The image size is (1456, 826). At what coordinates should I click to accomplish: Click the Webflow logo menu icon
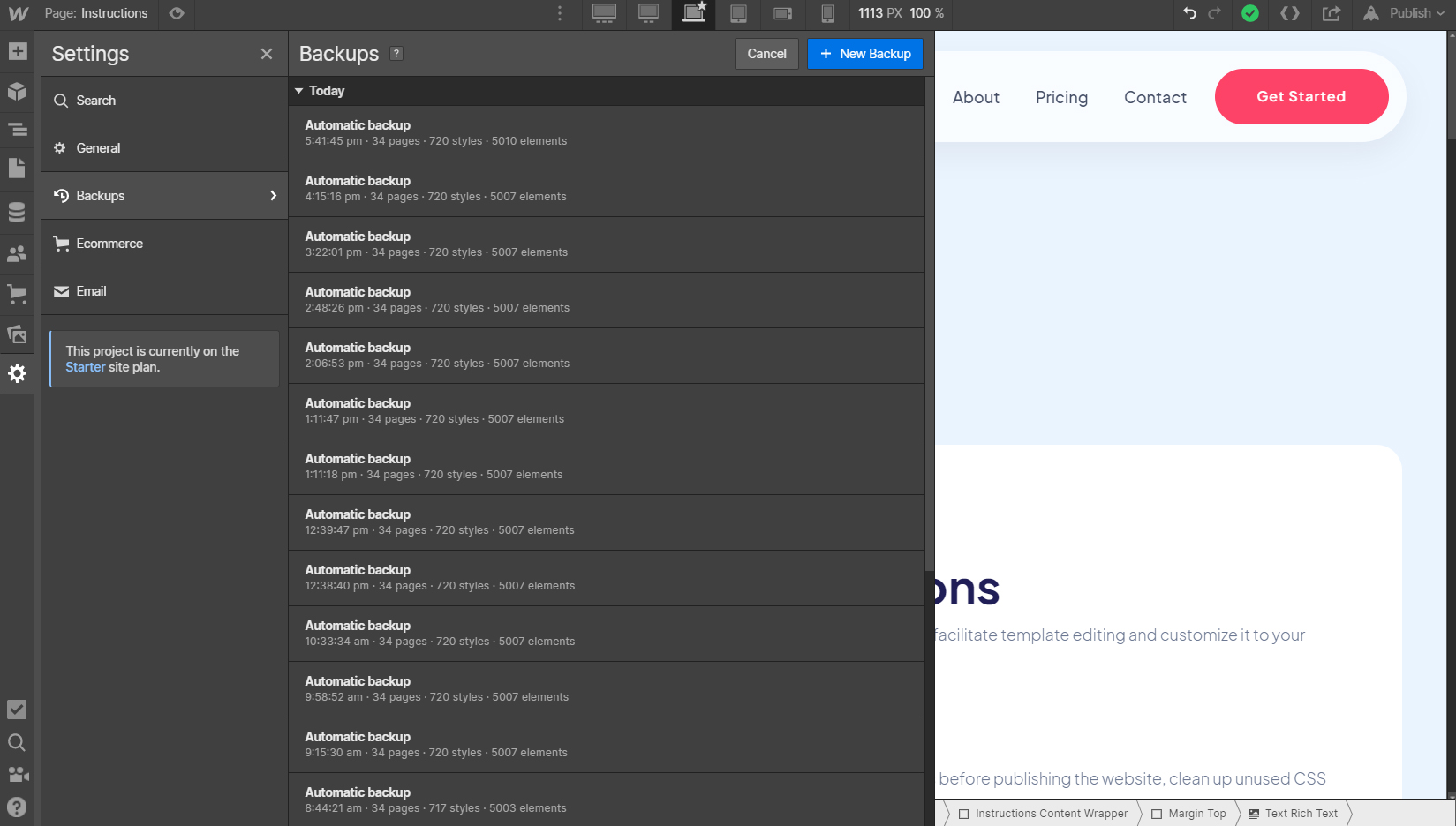click(x=18, y=14)
